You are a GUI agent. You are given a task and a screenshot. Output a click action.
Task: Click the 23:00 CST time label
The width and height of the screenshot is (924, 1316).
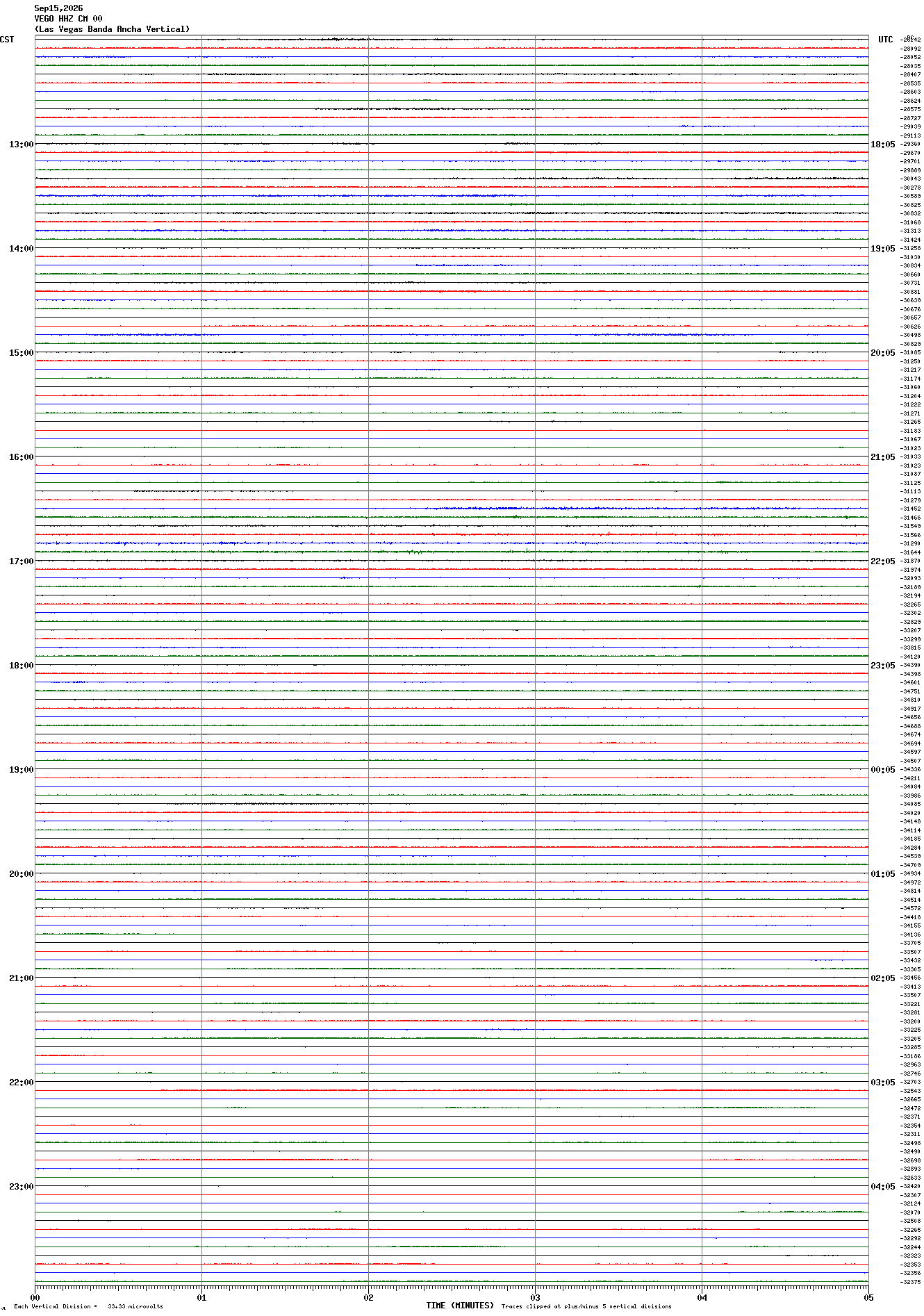pos(21,1187)
